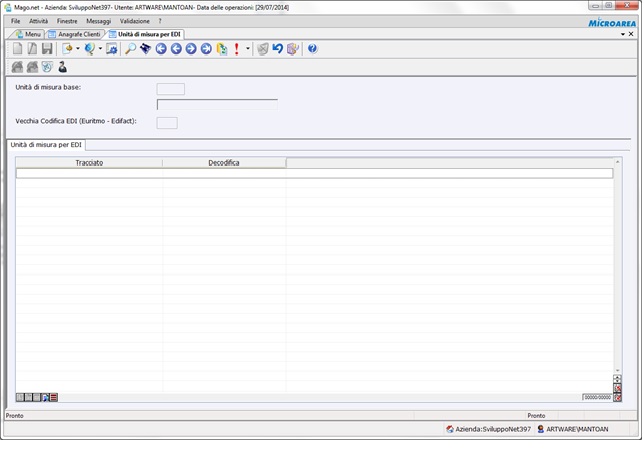Go to the first record arrow icon

pyautogui.click(x=161, y=48)
